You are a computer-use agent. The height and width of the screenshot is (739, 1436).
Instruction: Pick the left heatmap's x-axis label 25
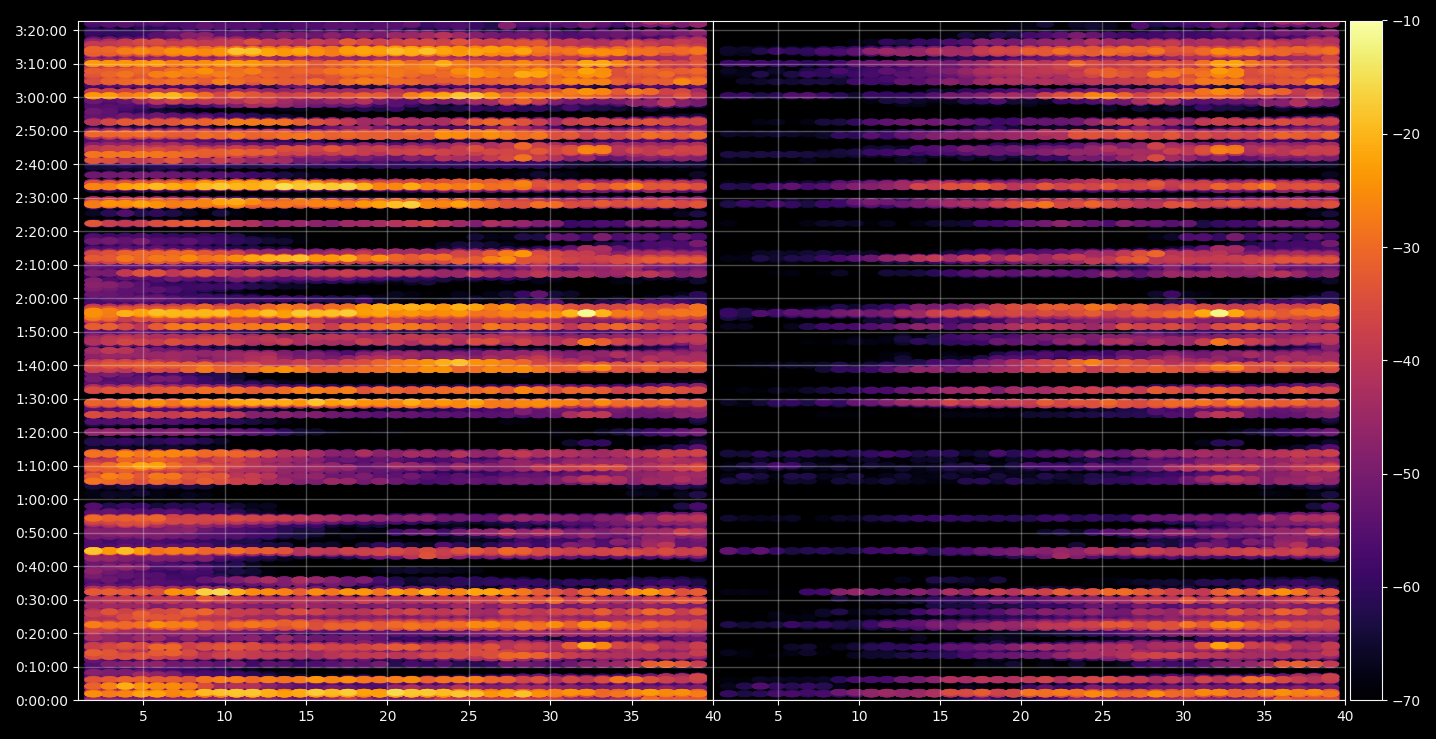click(469, 717)
